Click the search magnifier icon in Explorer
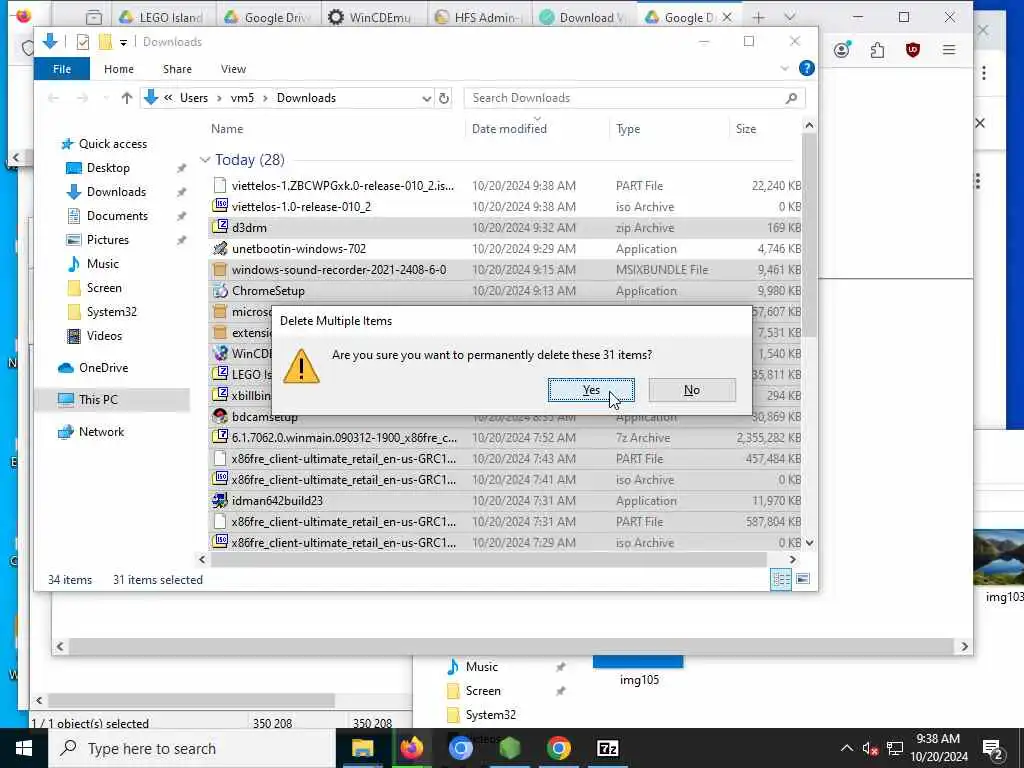This screenshot has height=768, width=1024. [x=792, y=98]
